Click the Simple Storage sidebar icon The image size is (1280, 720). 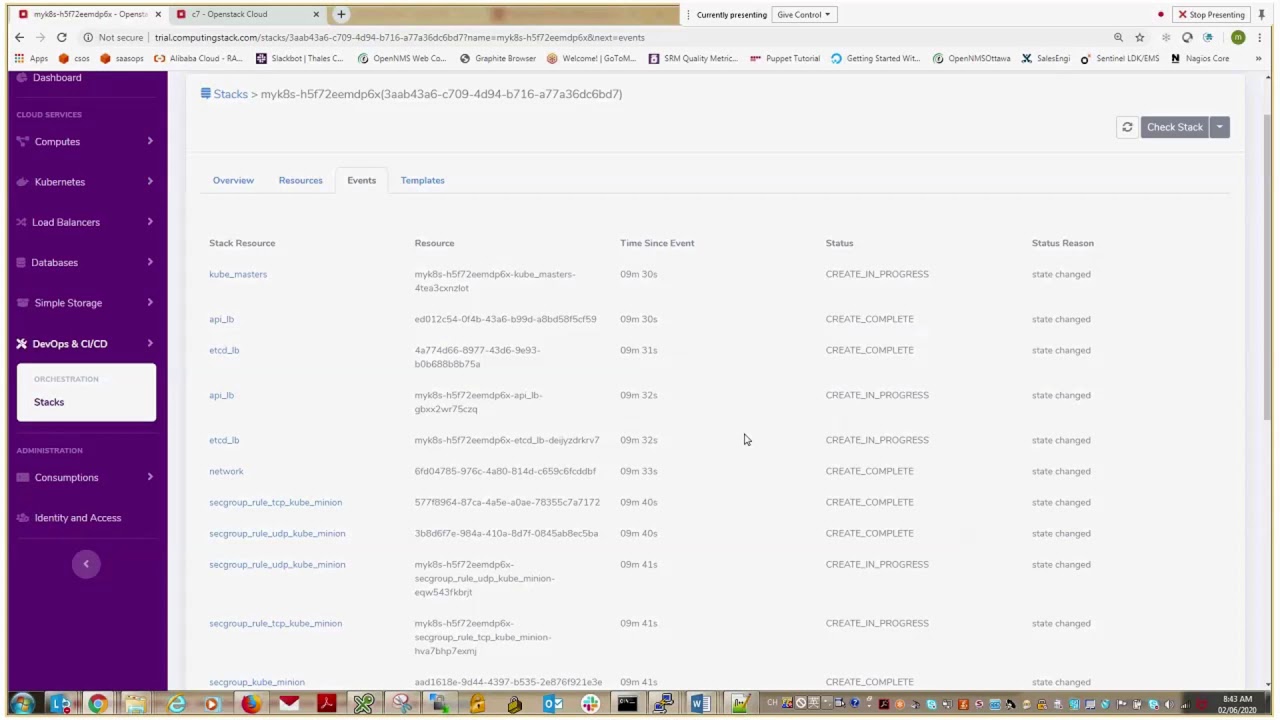21,302
